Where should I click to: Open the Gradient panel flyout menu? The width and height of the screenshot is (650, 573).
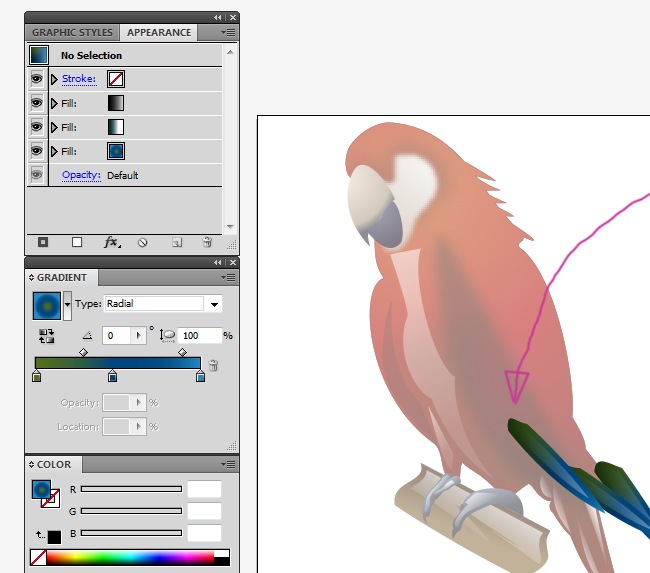click(230, 277)
